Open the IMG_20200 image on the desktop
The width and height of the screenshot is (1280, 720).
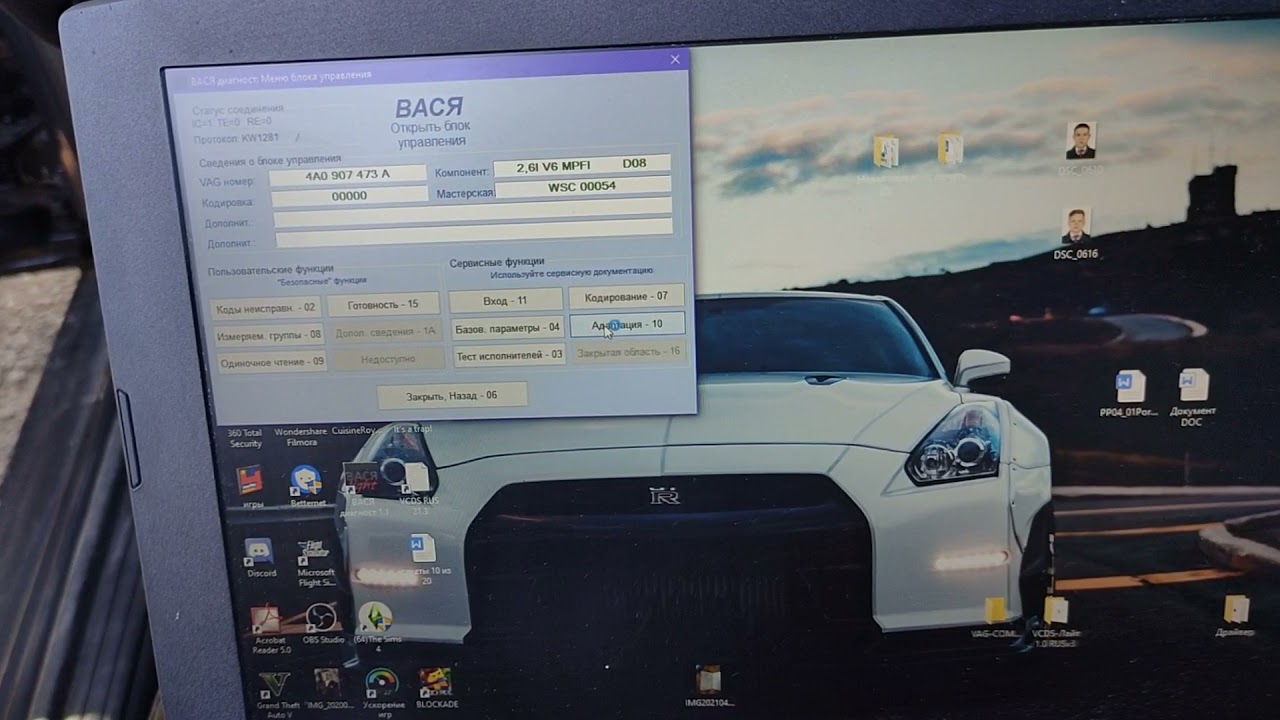(x=328, y=688)
